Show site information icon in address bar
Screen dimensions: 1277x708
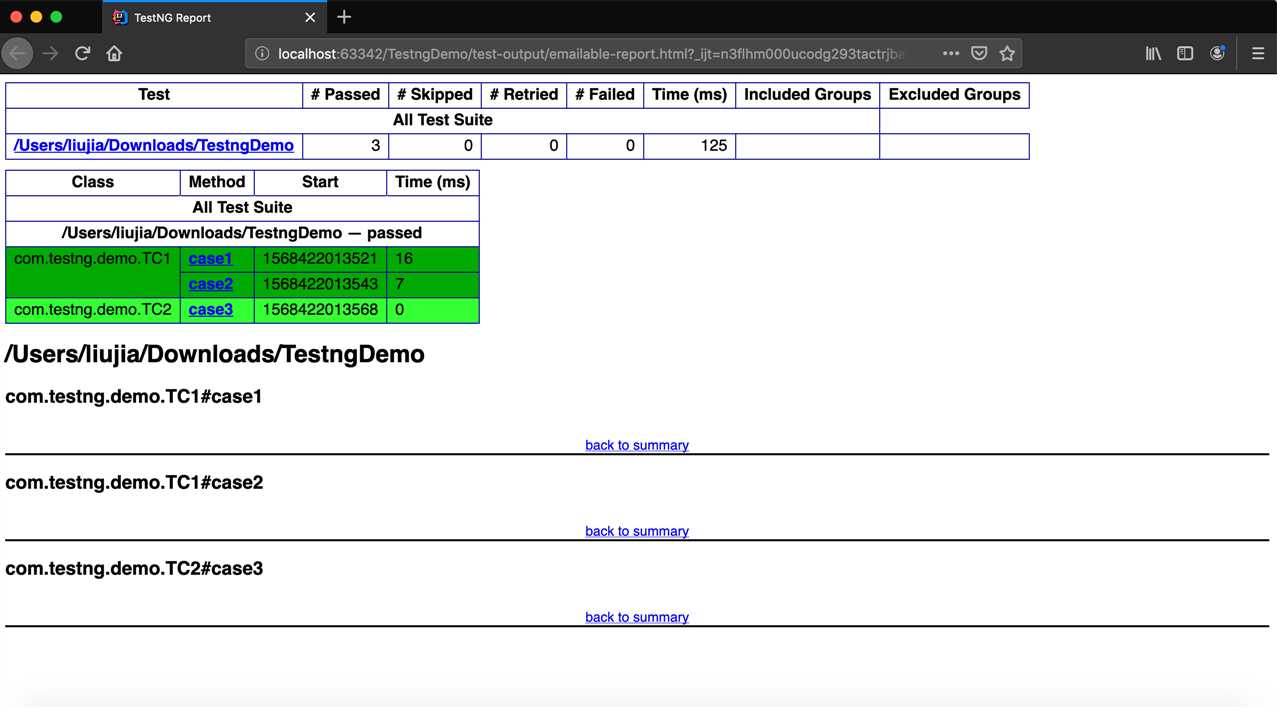click(x=262, y=53)
